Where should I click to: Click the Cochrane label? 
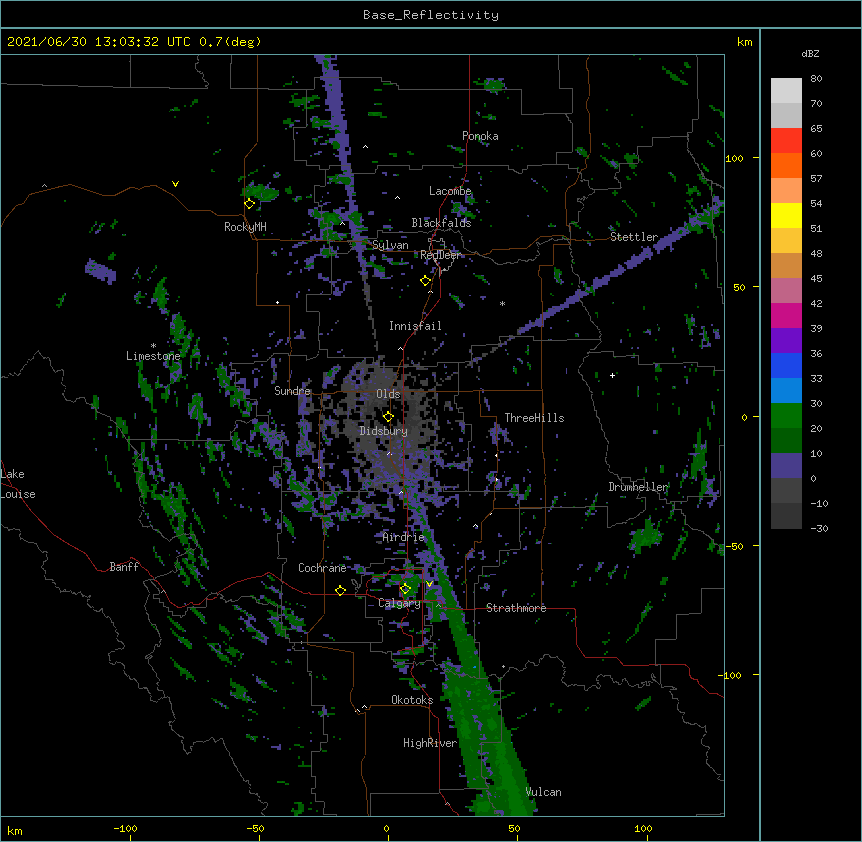click(x=322, y=568)
